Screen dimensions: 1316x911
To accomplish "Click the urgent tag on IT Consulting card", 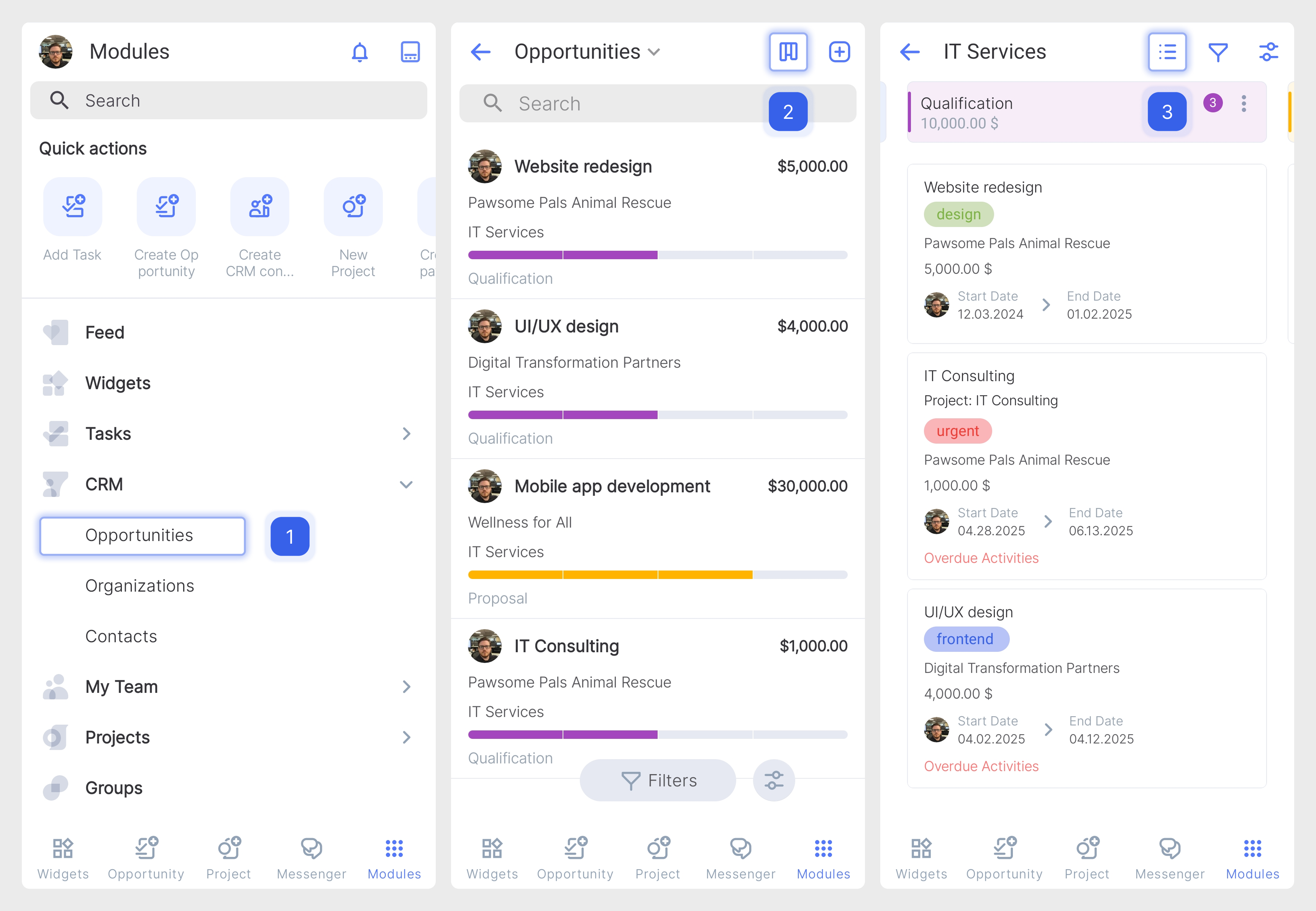I will point(958,431).
